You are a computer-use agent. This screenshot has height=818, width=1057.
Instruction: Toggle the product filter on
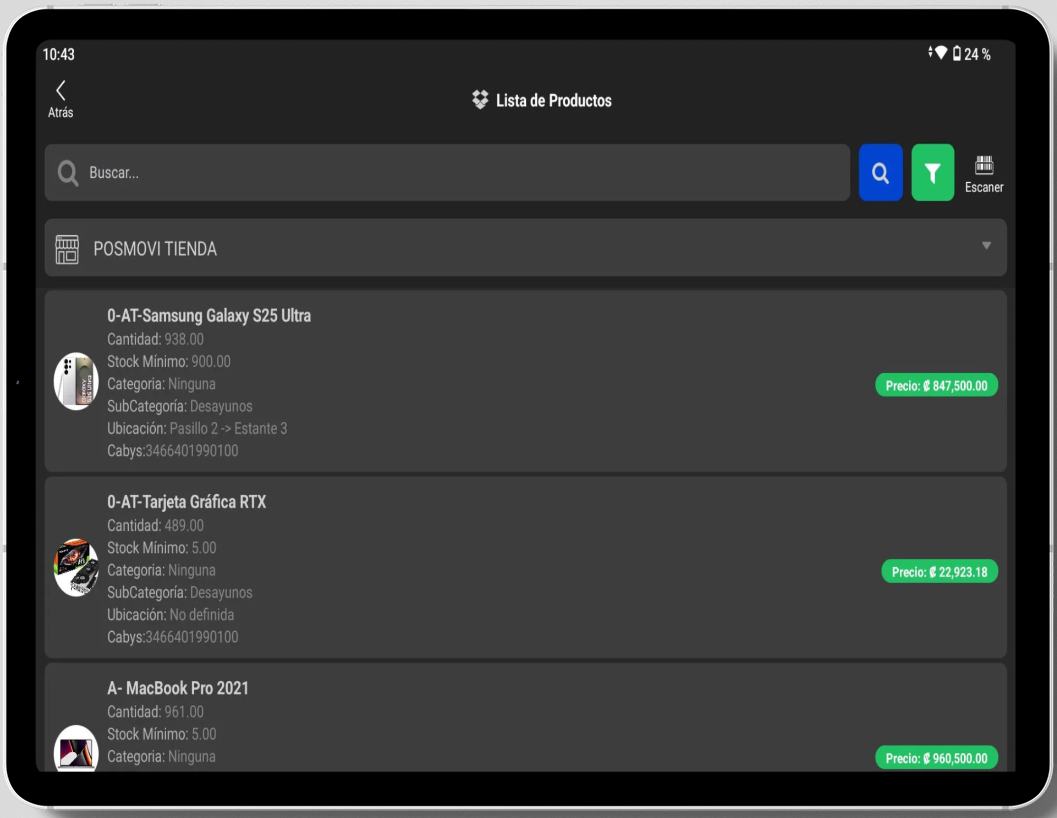click(x=932, y=172)
